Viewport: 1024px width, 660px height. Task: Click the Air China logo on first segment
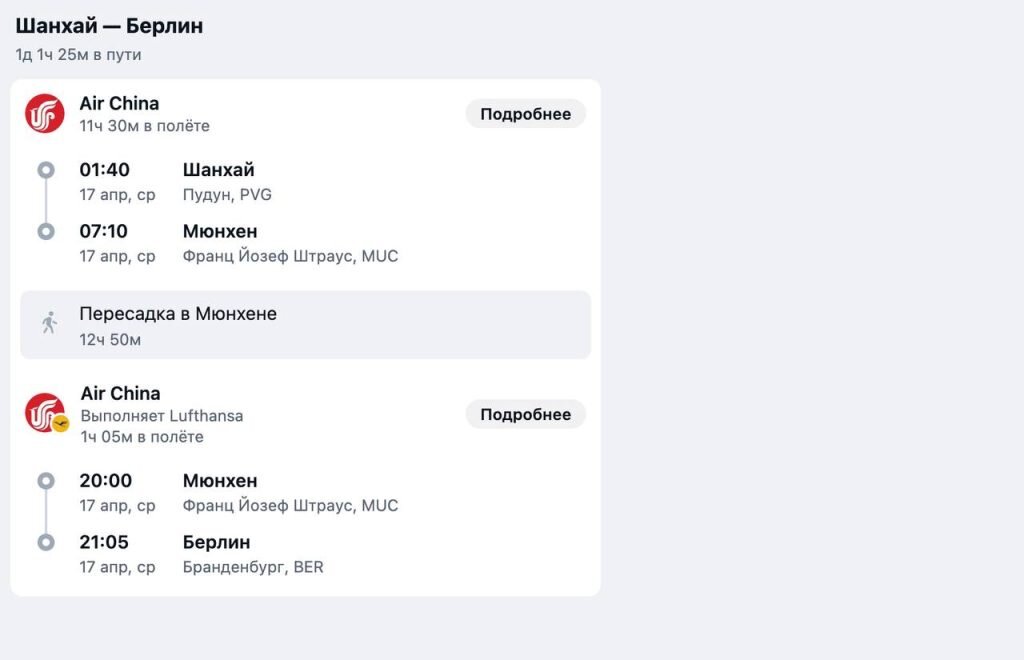(x=44, y=113)
